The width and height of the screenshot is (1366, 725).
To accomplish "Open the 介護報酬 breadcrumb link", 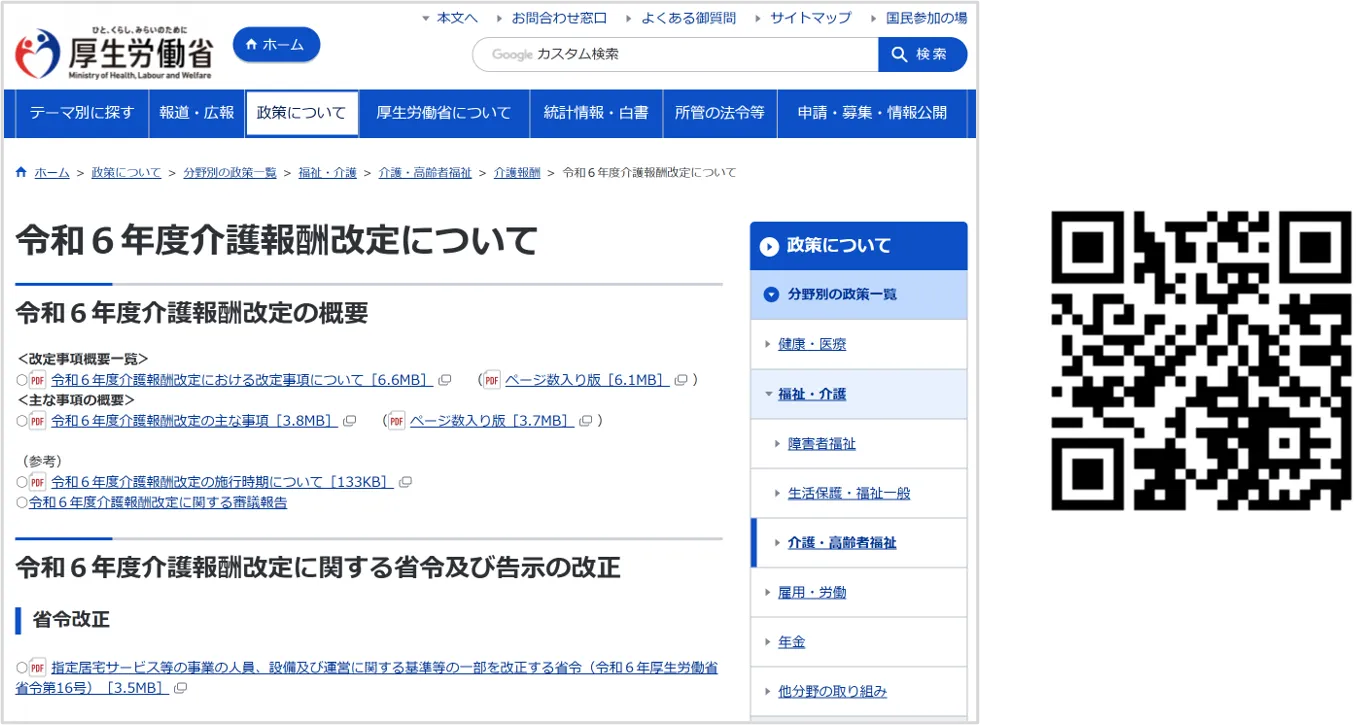I will tap(517, 173).
